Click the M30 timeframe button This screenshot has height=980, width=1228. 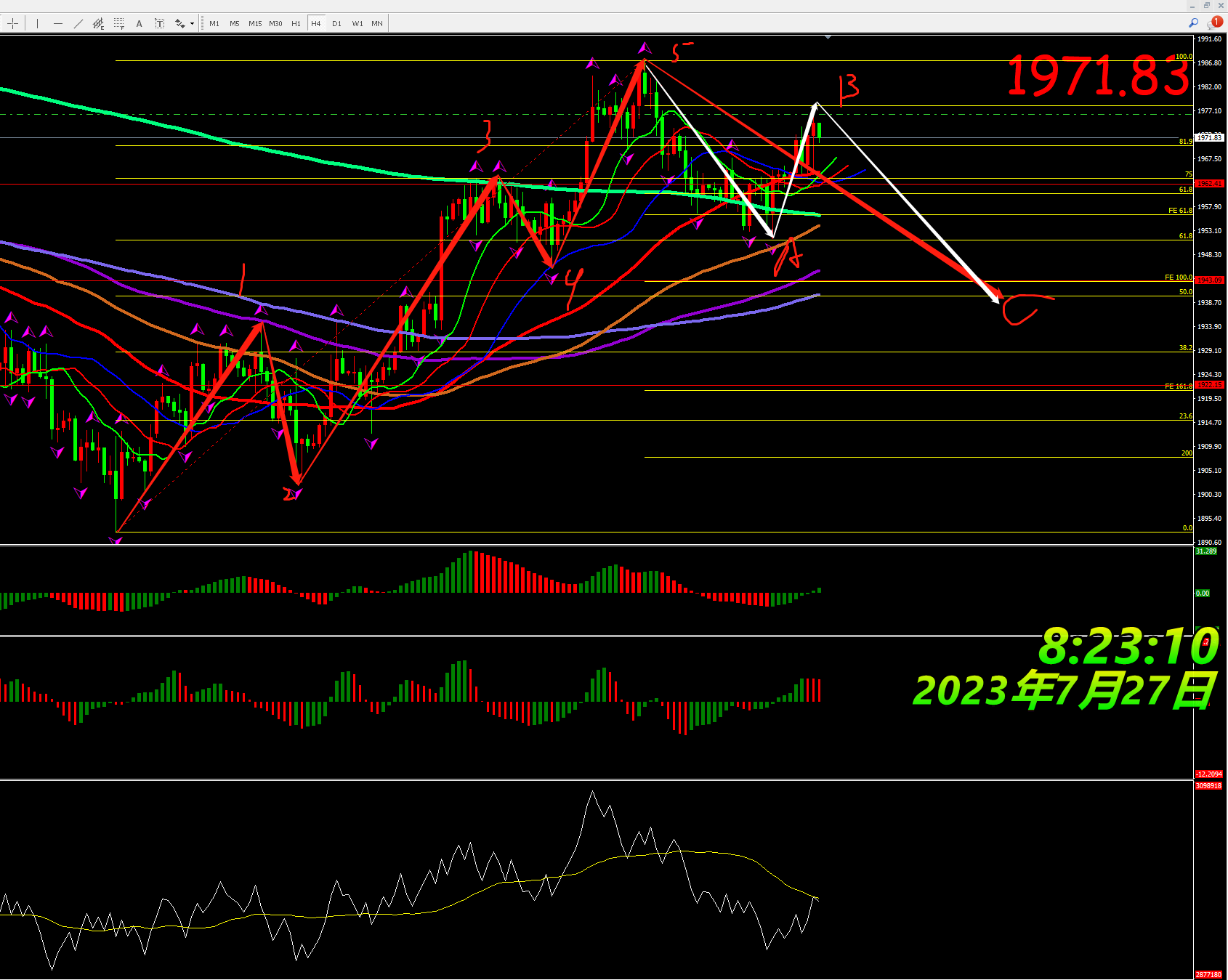point(275,23)
